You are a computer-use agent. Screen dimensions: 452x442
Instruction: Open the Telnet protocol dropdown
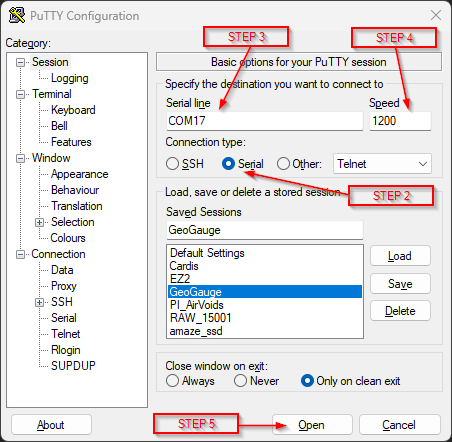(382, 164)
